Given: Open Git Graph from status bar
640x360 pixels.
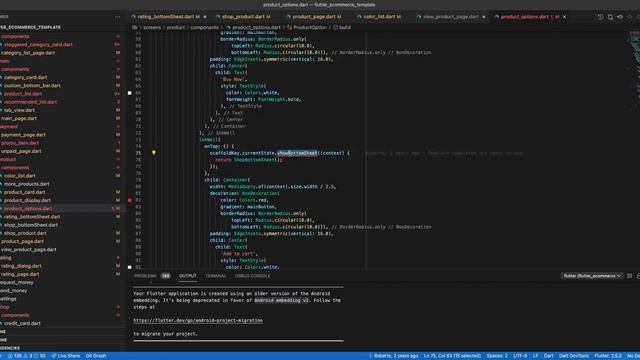Looking at the screenshot, I should (96, 356).
